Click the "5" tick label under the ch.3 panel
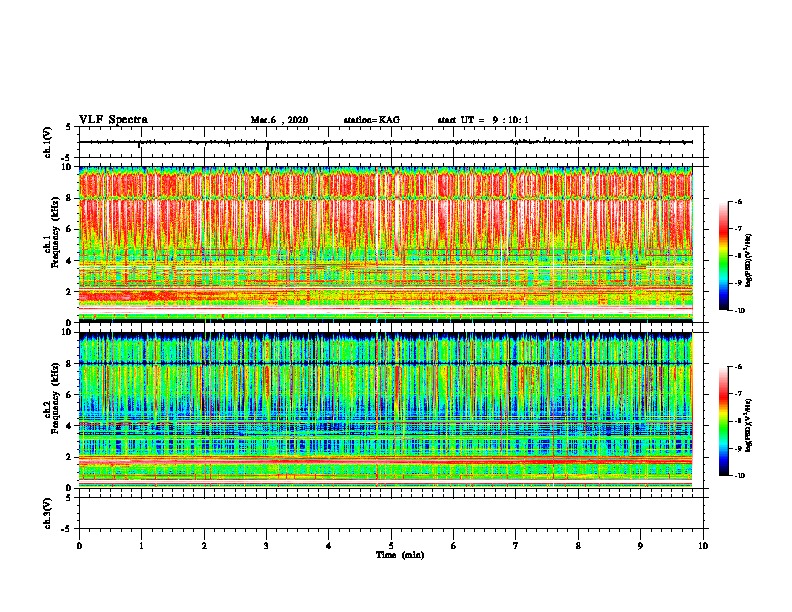Viewport: 792px width, 612px height. [x=391, y=546]
